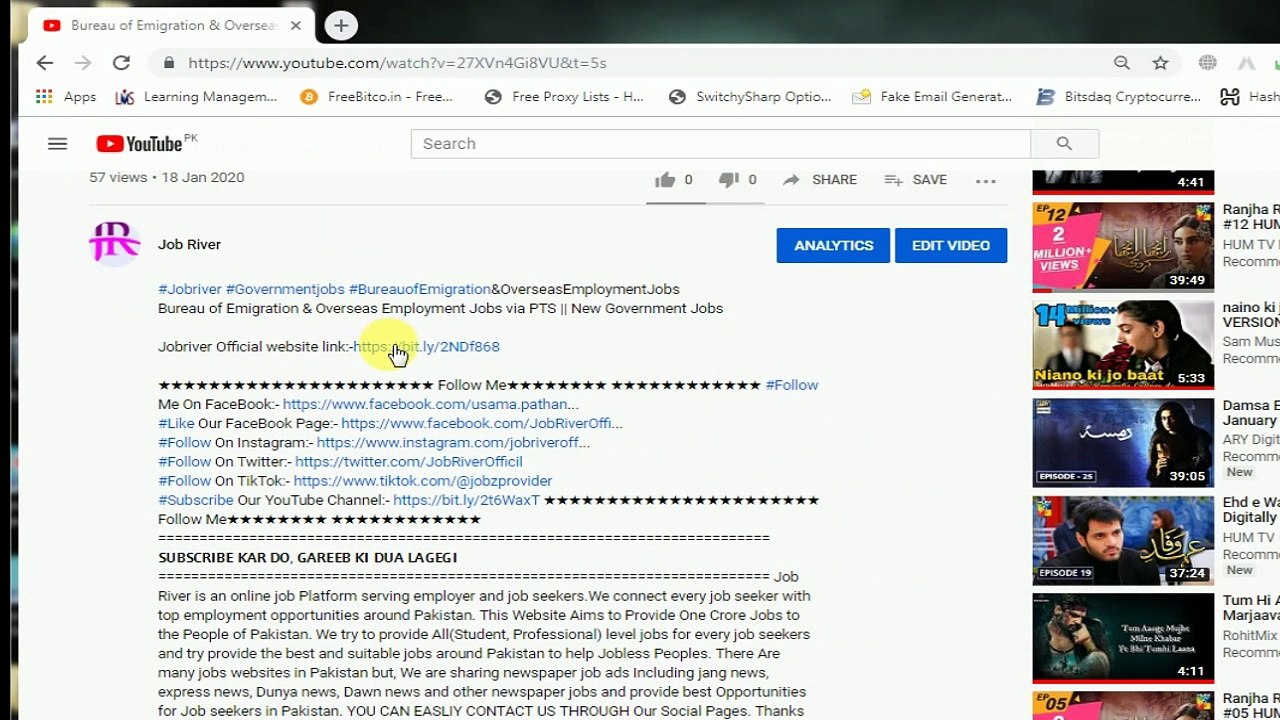Submit search with the magnifier button
1280x720 pixels.
pos(1064,144)
